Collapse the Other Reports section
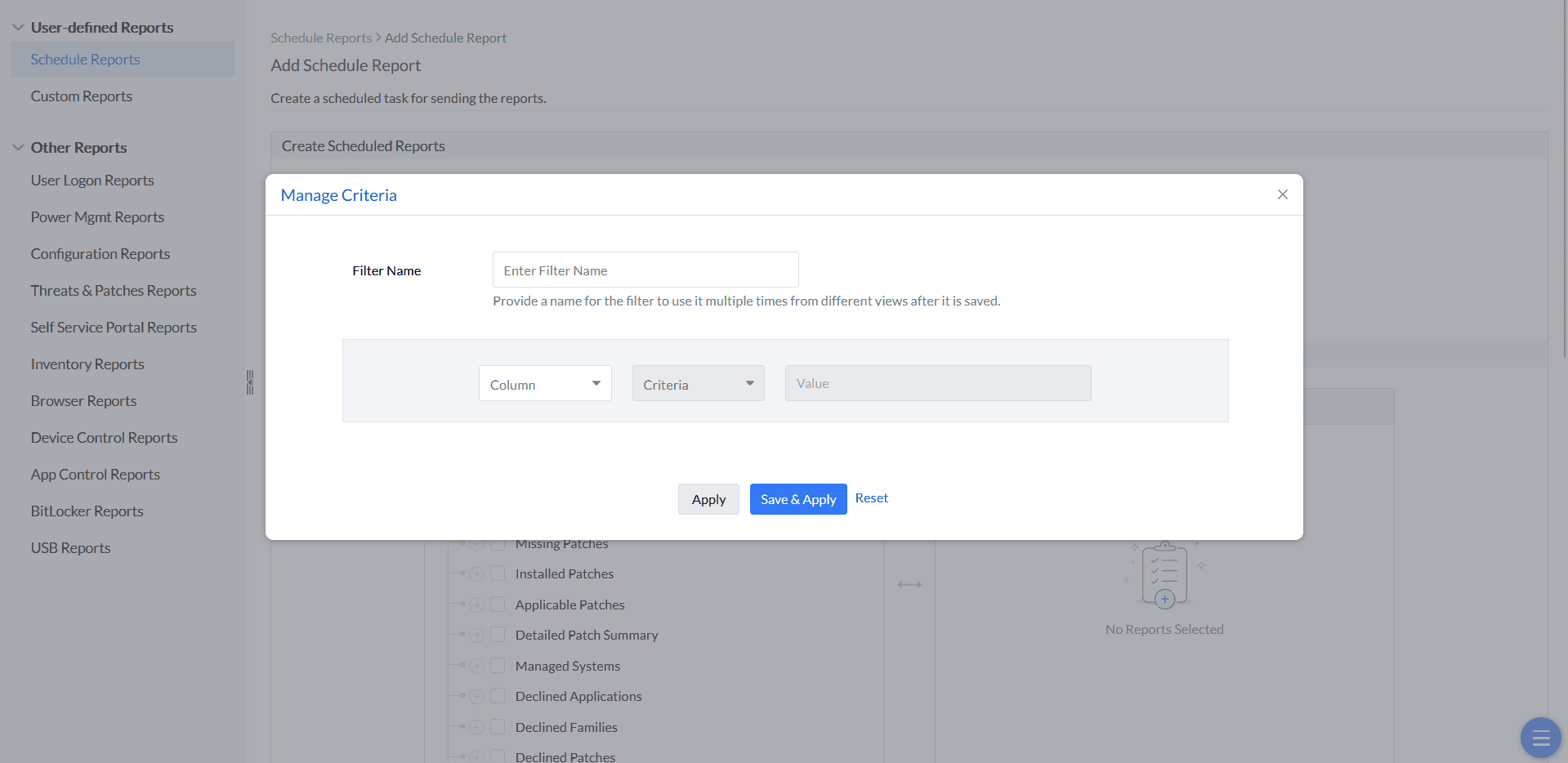The image size is (1568, 763). [18, 148]
